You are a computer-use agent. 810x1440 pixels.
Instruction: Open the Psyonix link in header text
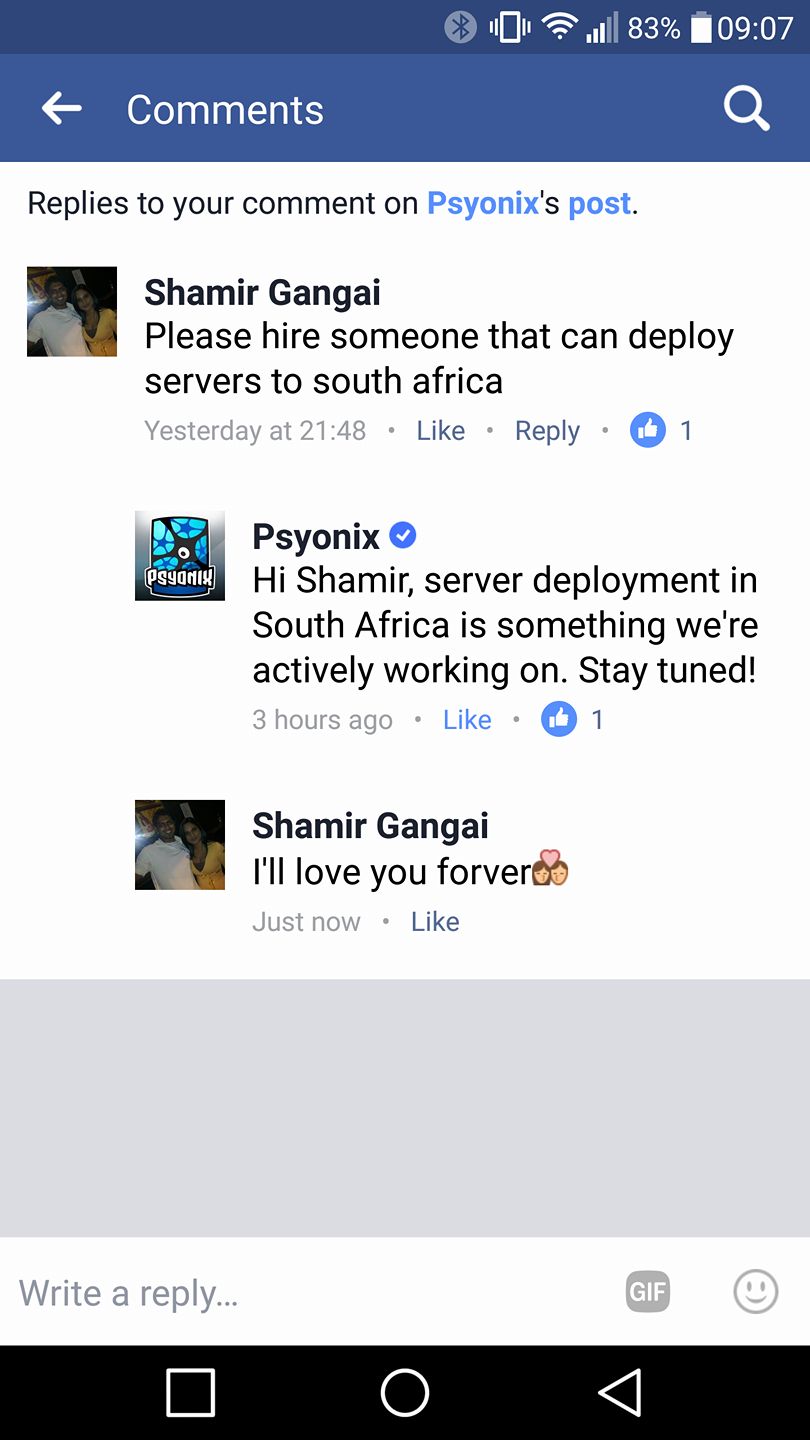point(483,203)
